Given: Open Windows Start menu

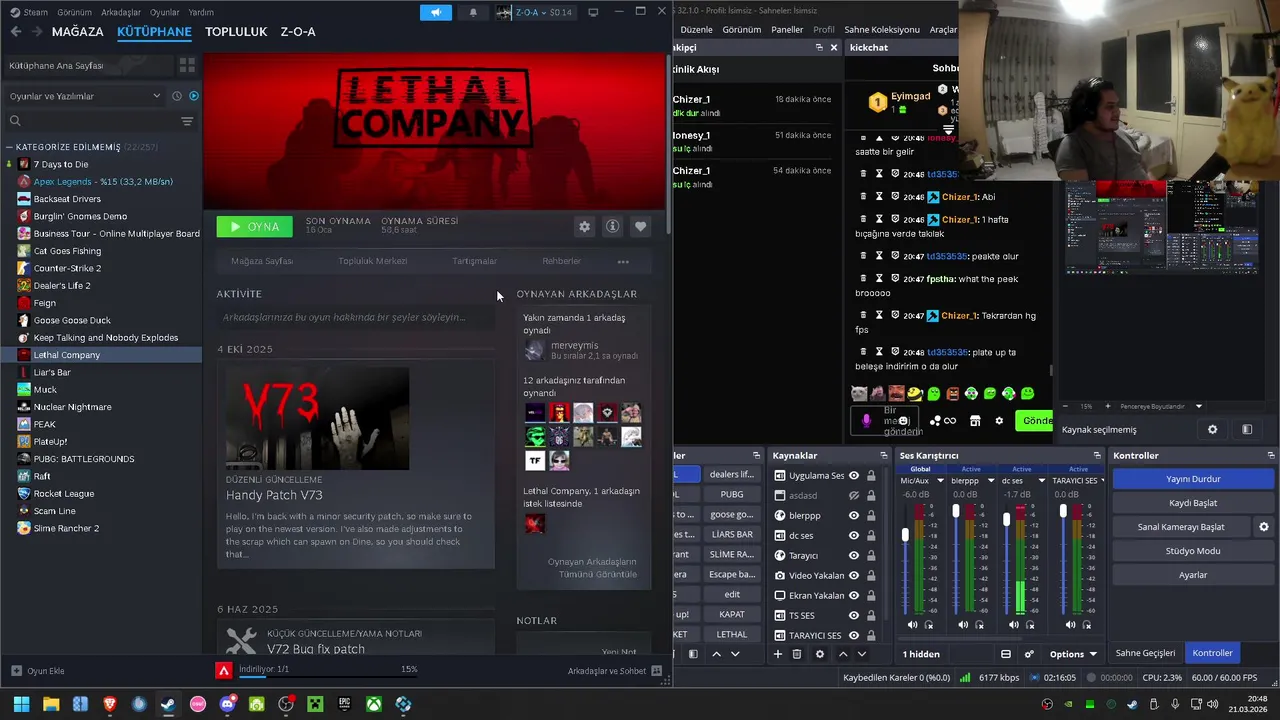Looking at the screenshot, I should [21, 704].
